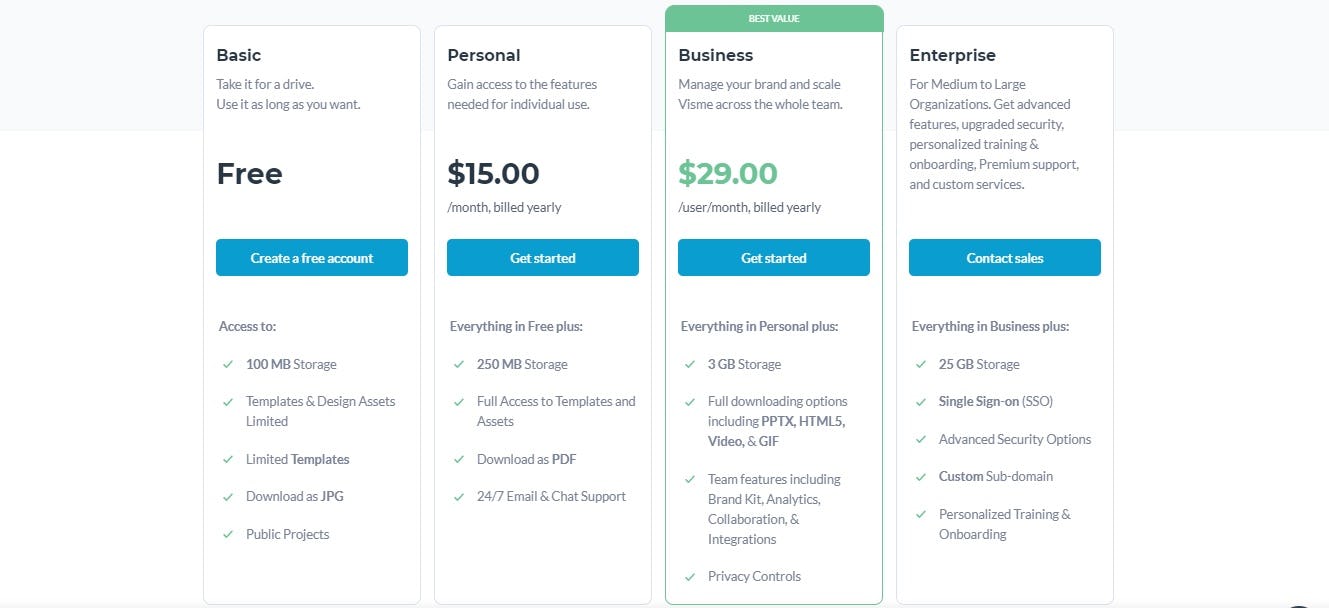Select the Basic plan heading
This screenshot has height=608, width=1329.
click(240, 55)
